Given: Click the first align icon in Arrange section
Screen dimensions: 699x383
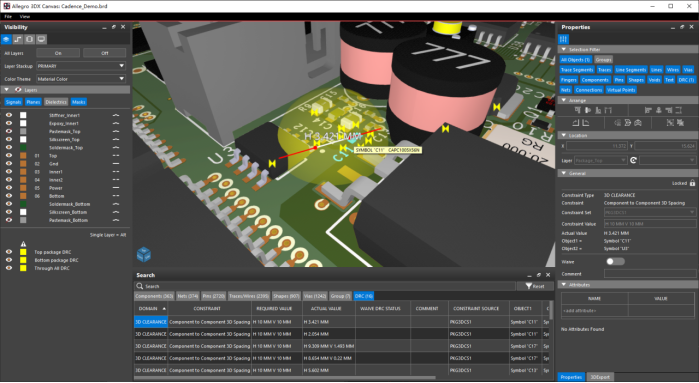Looking at the screenshot, I should coord(578,110).
